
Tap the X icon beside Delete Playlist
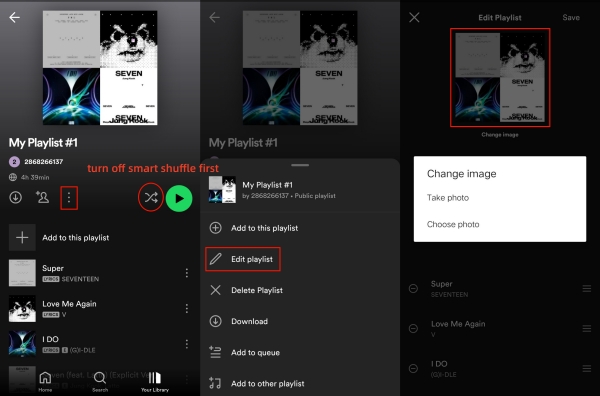click(x=215, y=290)
